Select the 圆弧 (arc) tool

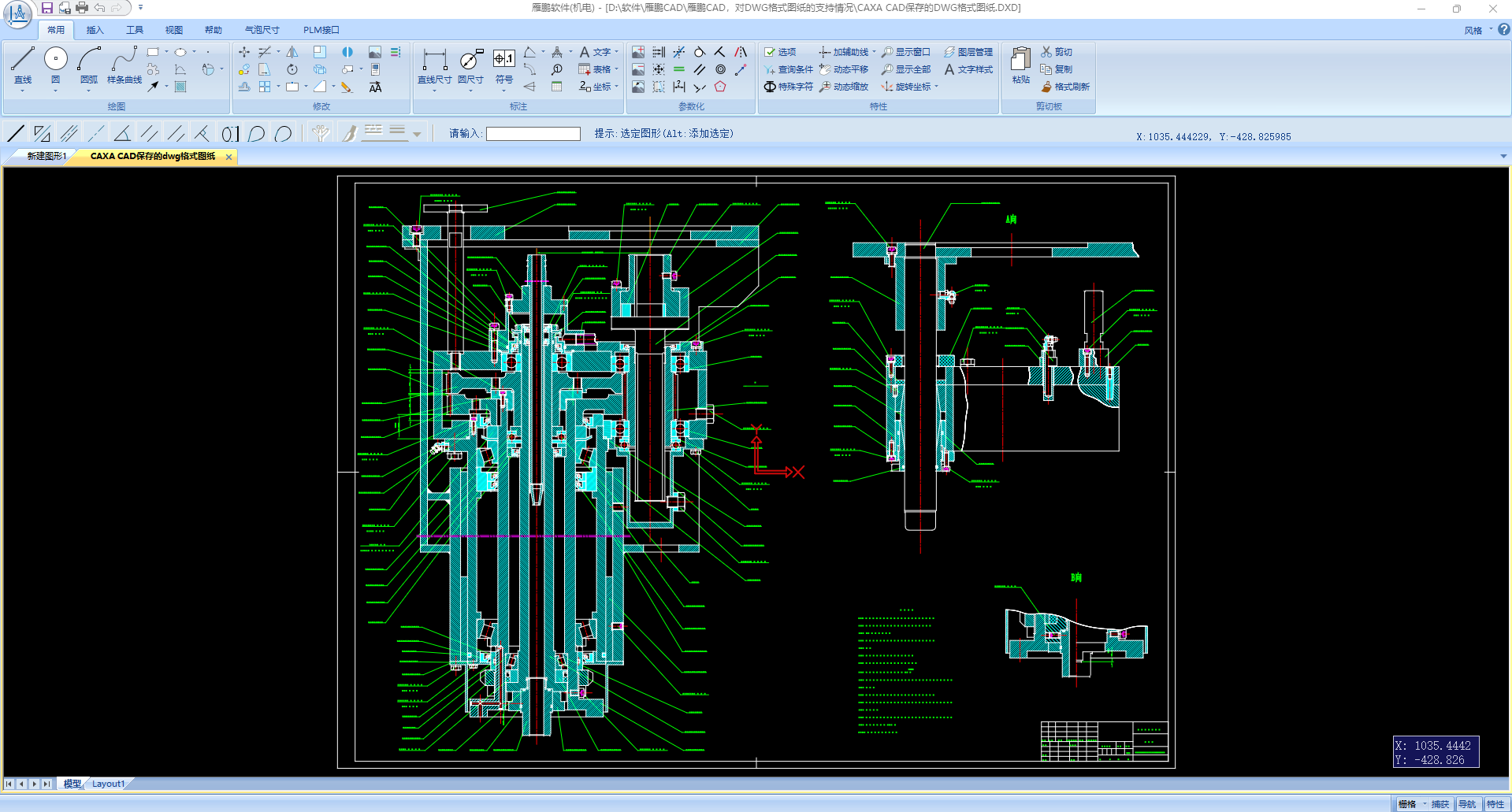tap(89, 66)
